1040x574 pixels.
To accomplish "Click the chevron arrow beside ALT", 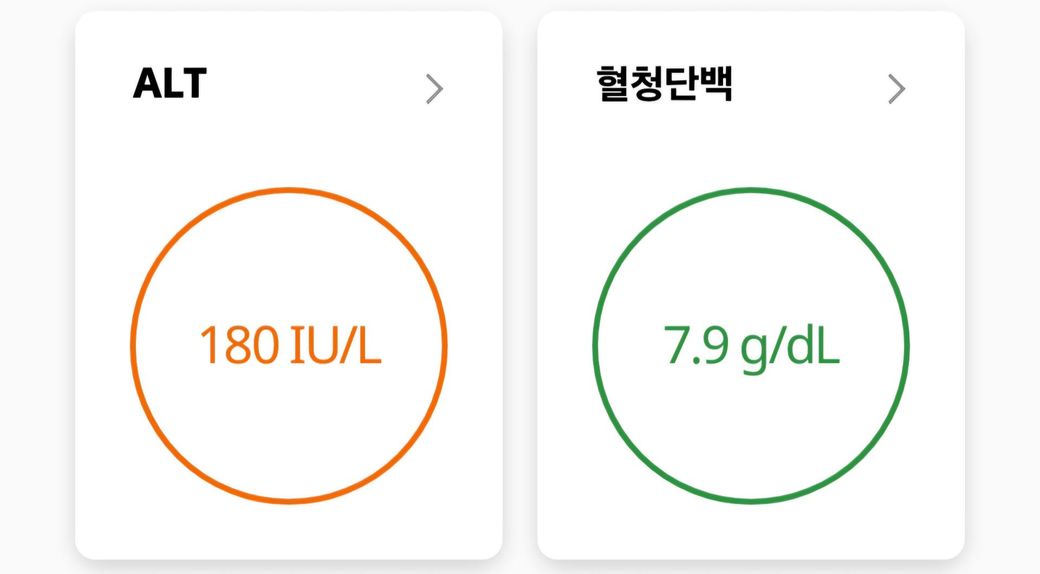I will pyautogui.click(x=434, y=89).
